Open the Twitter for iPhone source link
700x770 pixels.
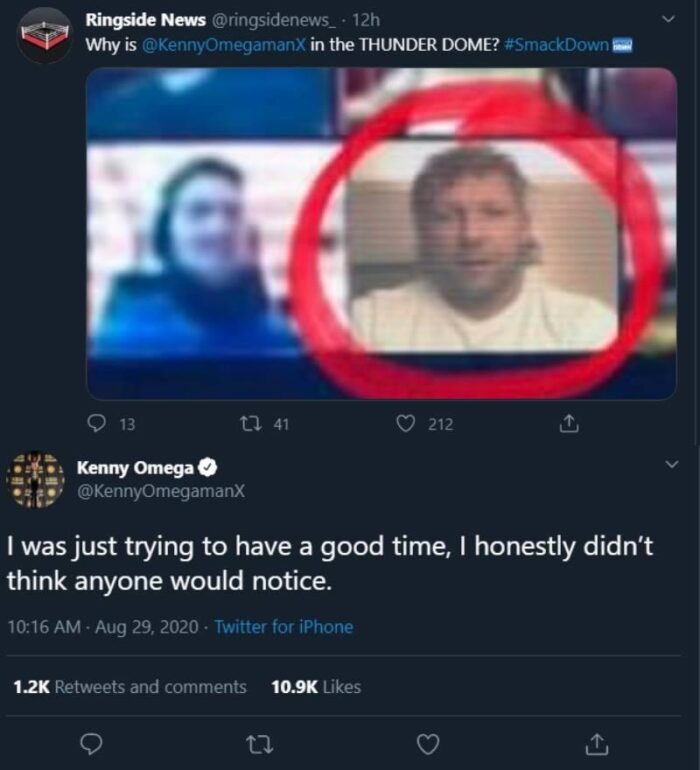tap(284, 627)
